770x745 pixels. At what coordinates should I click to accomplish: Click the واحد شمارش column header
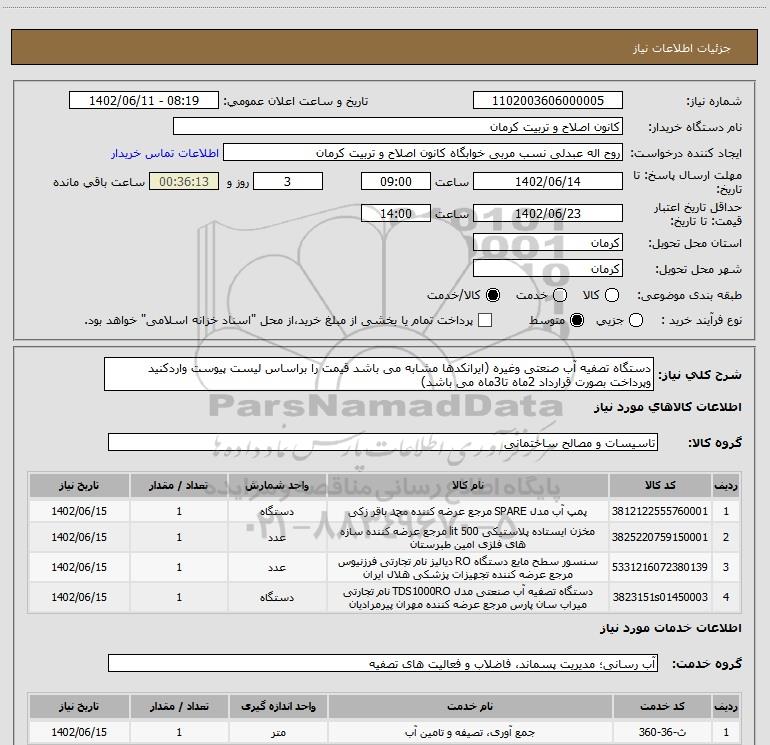pos(277,485)
